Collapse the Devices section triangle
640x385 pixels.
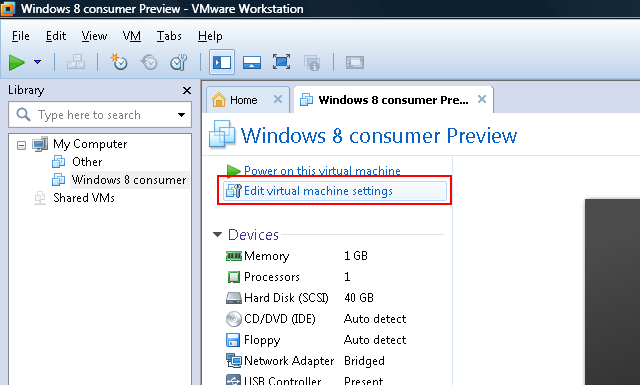click(x=218, y=234)
